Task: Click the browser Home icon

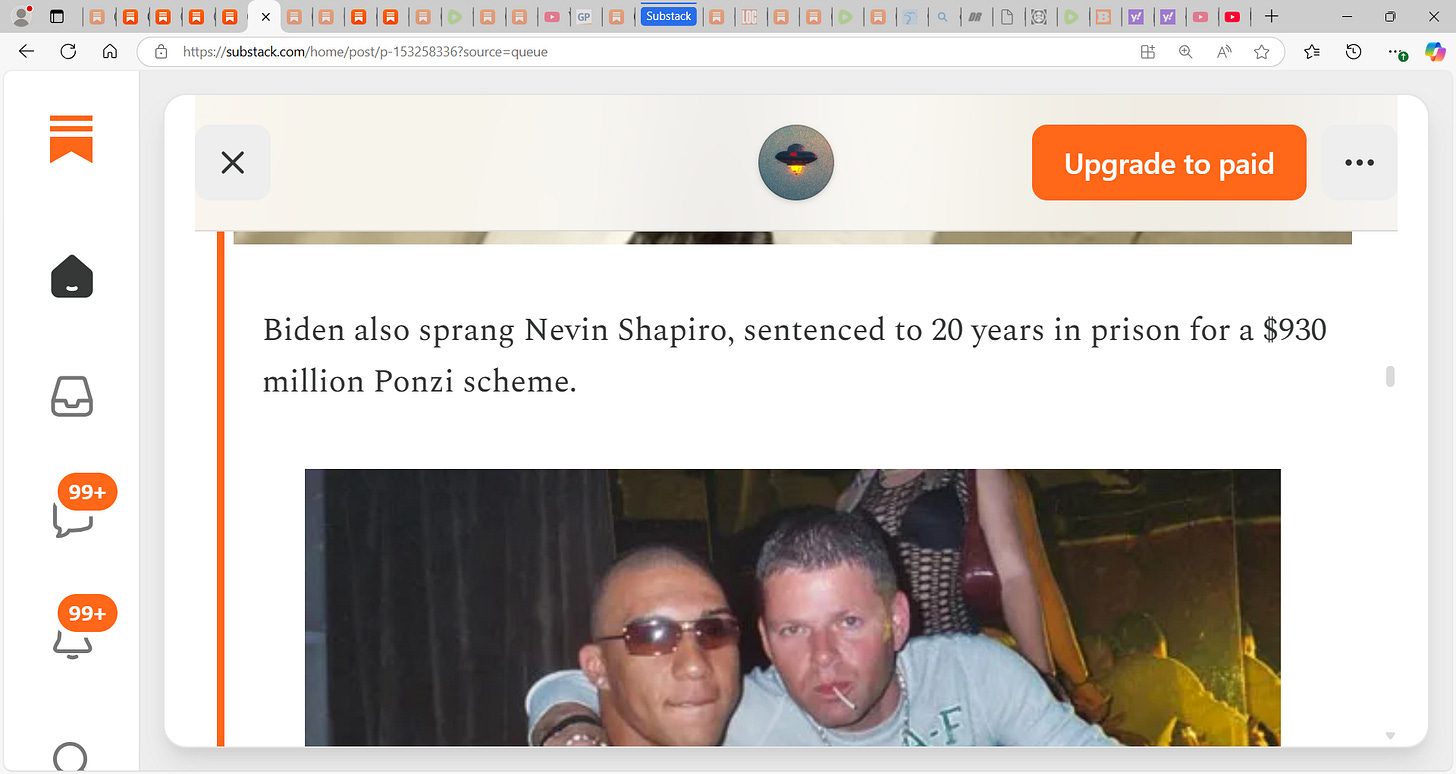Action: [x=110, y=52]
